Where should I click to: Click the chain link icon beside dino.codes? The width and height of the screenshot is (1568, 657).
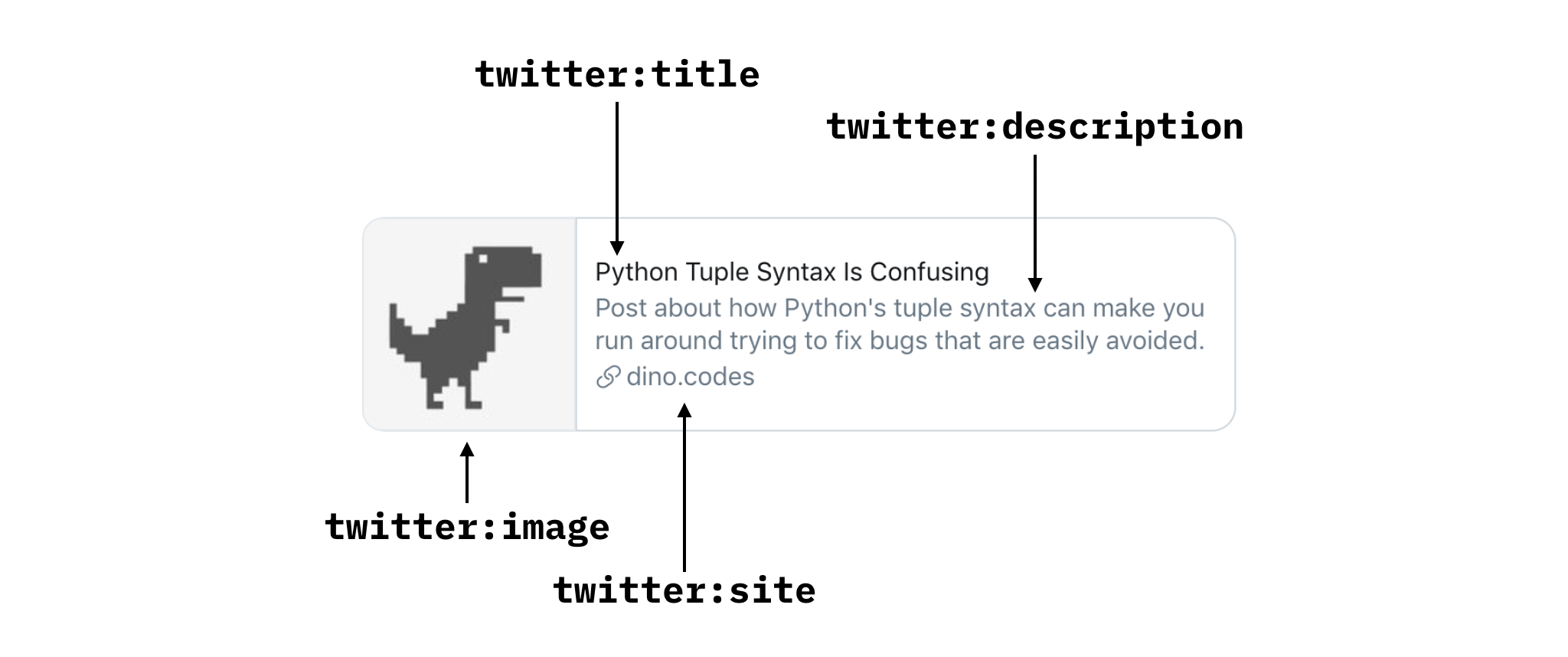(x=608, y=377)
